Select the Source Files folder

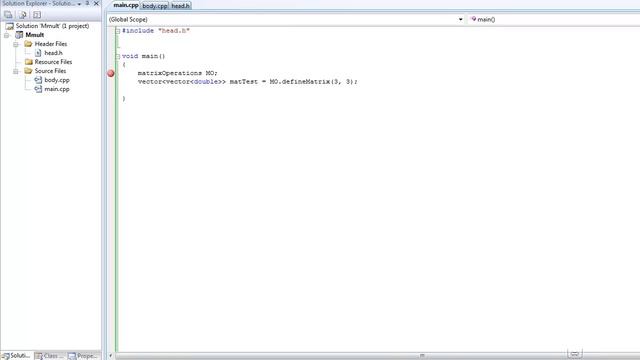point(50,71)
